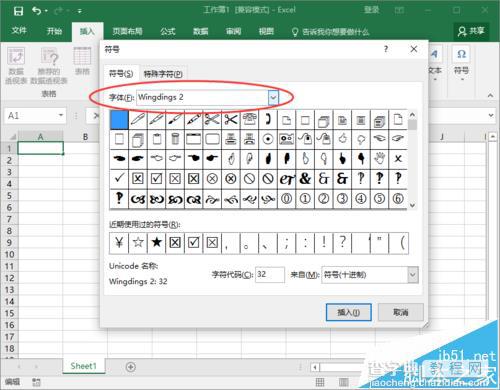500x390 pixels.
Task: Close the Symbol dialog
Action: 414,49
